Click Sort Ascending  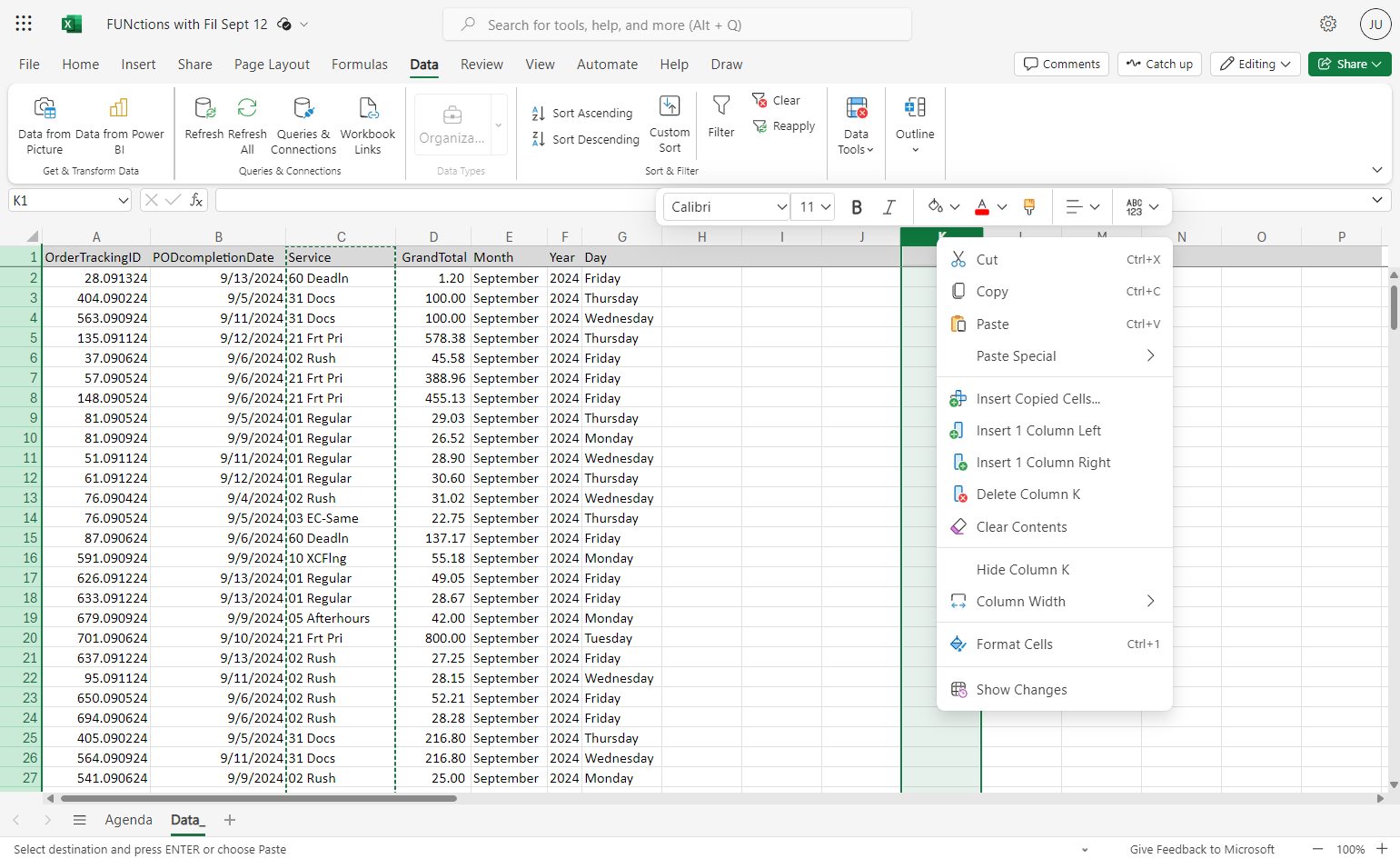coord(582,114)
